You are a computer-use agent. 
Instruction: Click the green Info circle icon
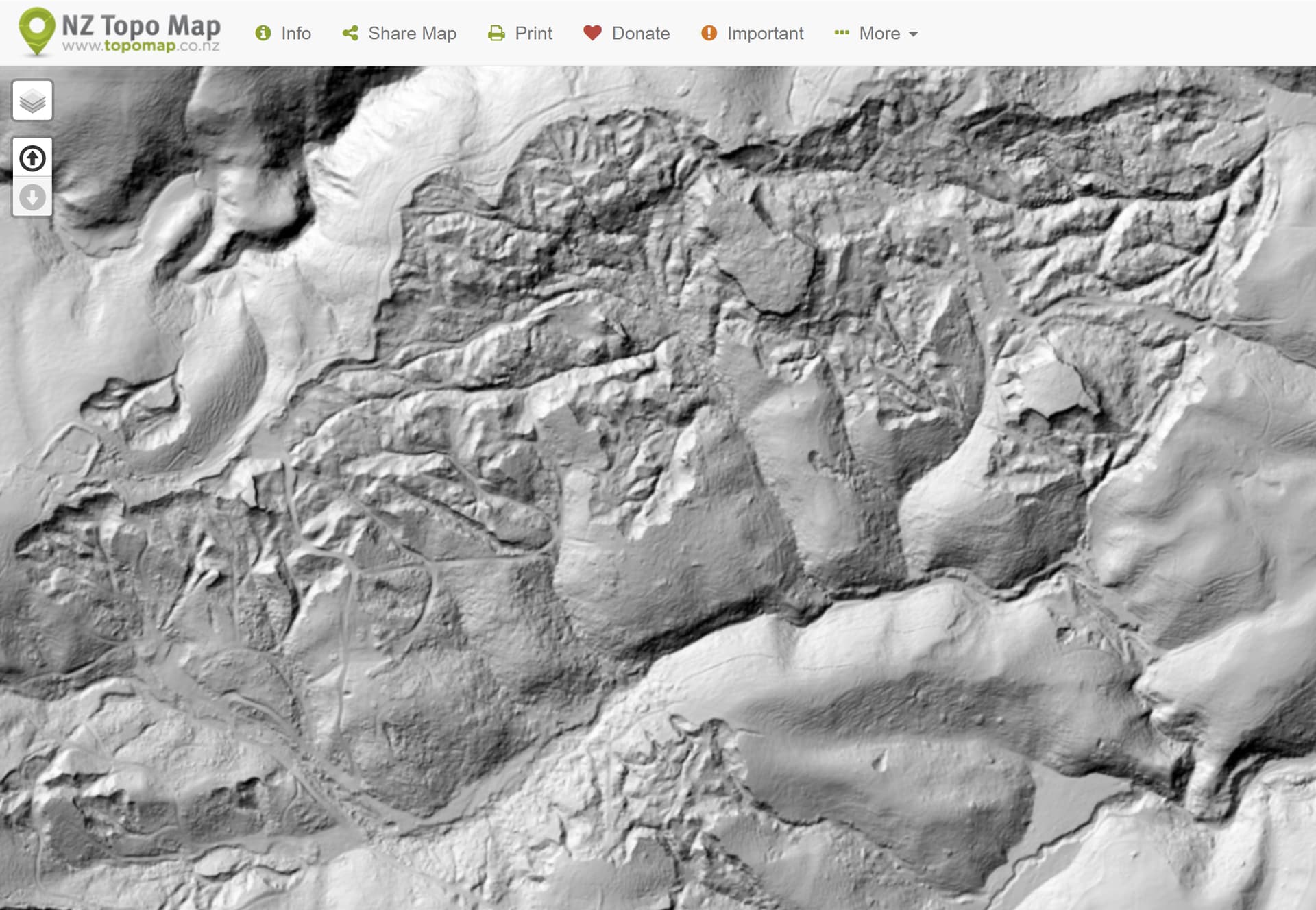point(263,33)
